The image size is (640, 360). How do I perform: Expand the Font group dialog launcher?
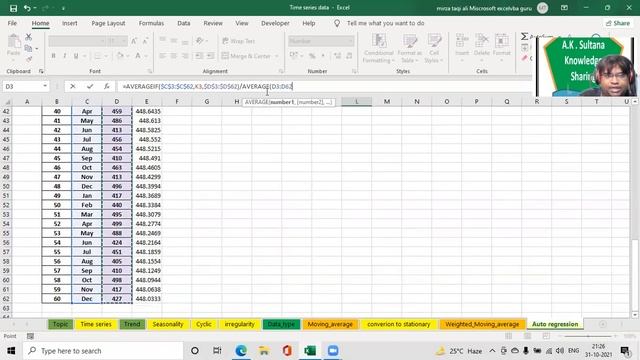click(x=150, y=71)
